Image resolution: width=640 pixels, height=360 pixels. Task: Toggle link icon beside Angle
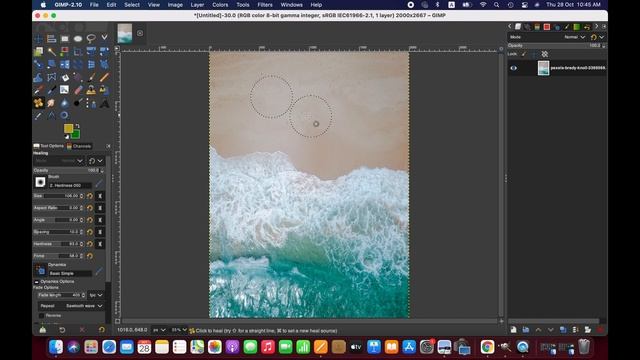point(100,220)
